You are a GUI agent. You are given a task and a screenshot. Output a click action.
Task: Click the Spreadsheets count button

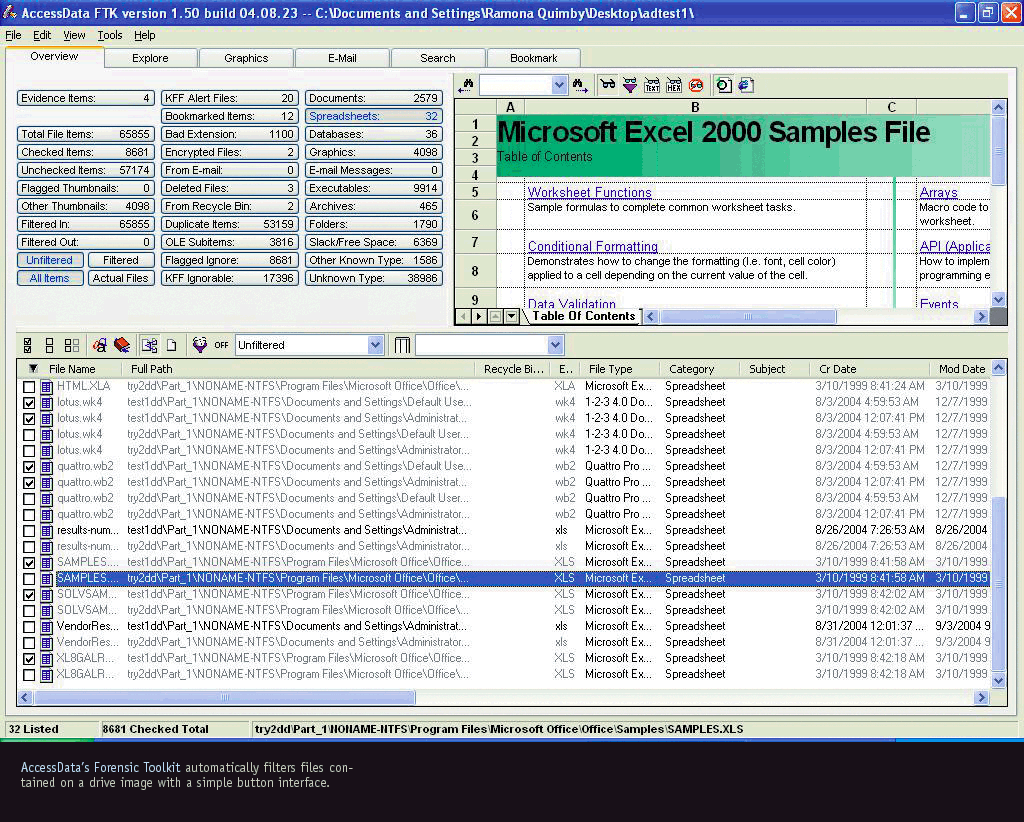click(x=373, y=116)
